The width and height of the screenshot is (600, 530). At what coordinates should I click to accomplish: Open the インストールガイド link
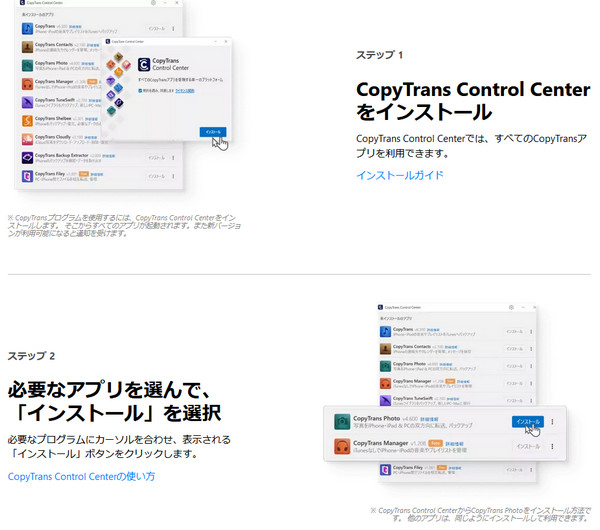pyautogui.click(x=399, y=175)
